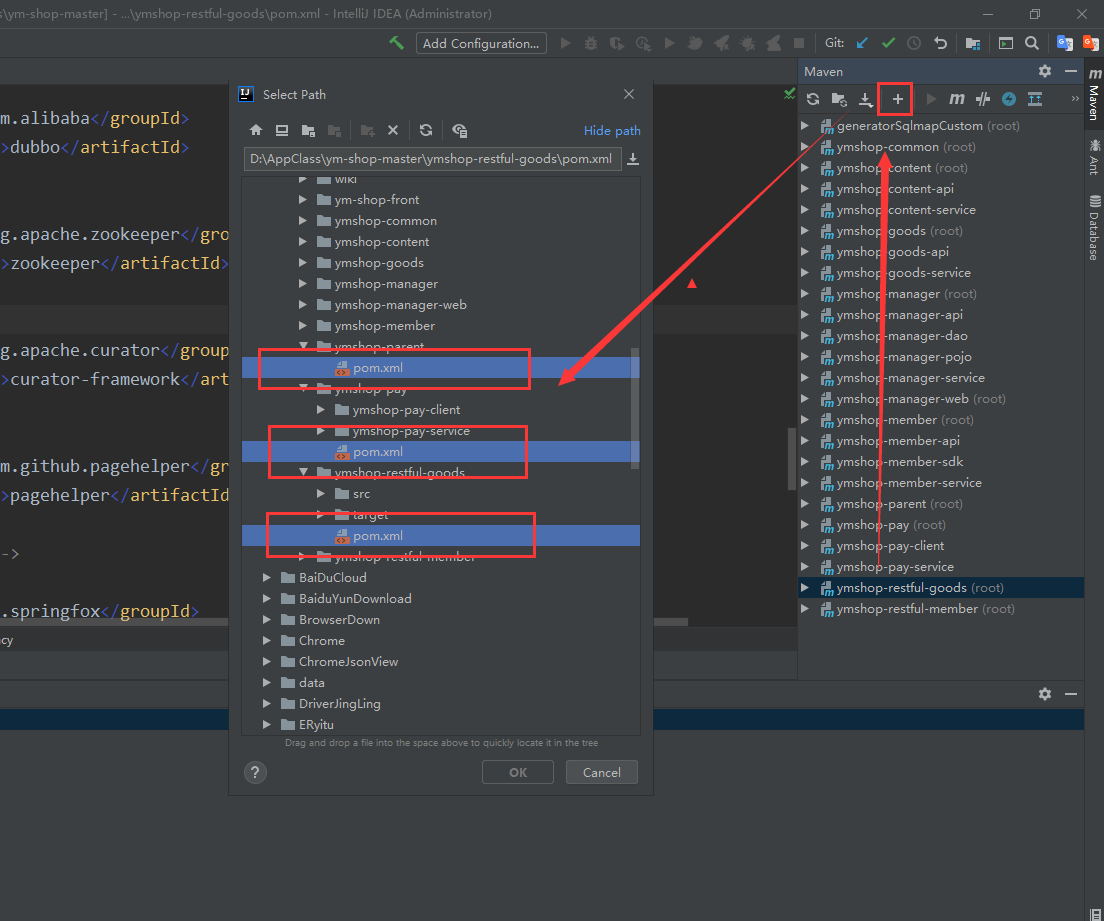Screen dimensions: 1104x921
Task: Toggle Maven Offline Mode blue icon
Action: pyautogui.click(x=1009, y=99)
